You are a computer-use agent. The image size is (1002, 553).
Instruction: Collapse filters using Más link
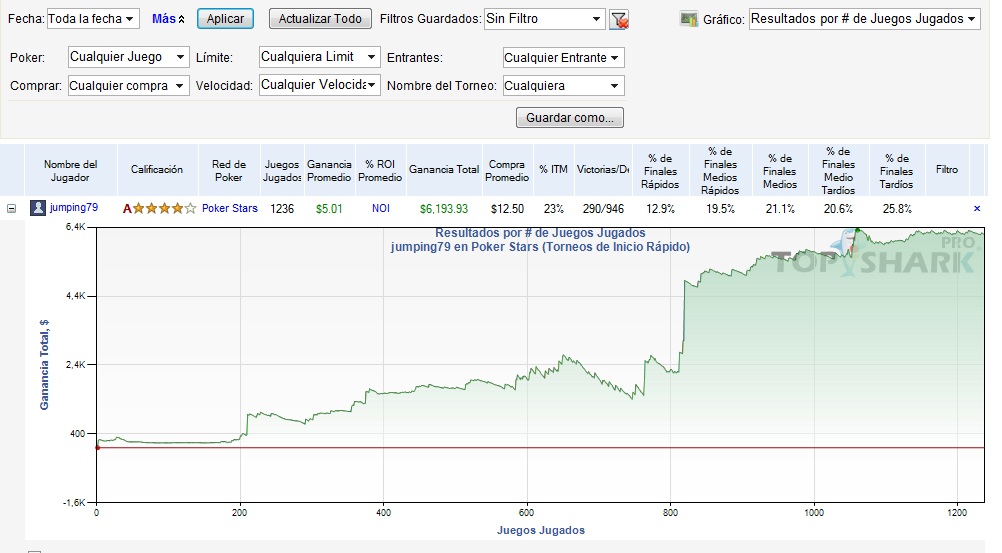(168, 19)
